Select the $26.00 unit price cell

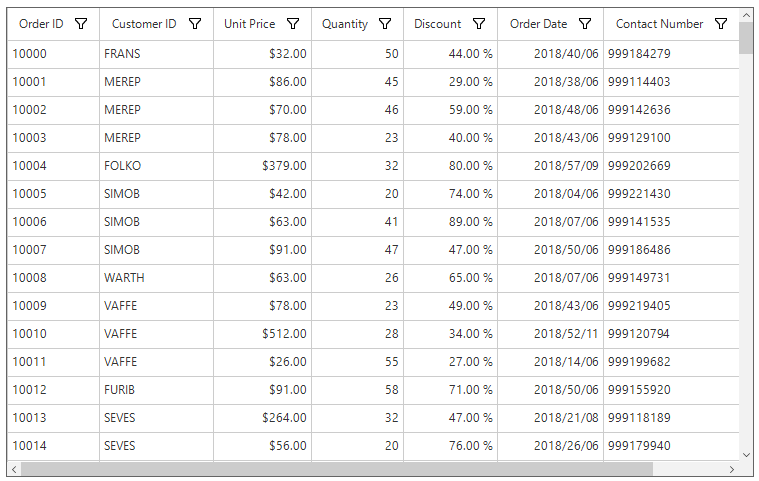(x=262, y=362)
